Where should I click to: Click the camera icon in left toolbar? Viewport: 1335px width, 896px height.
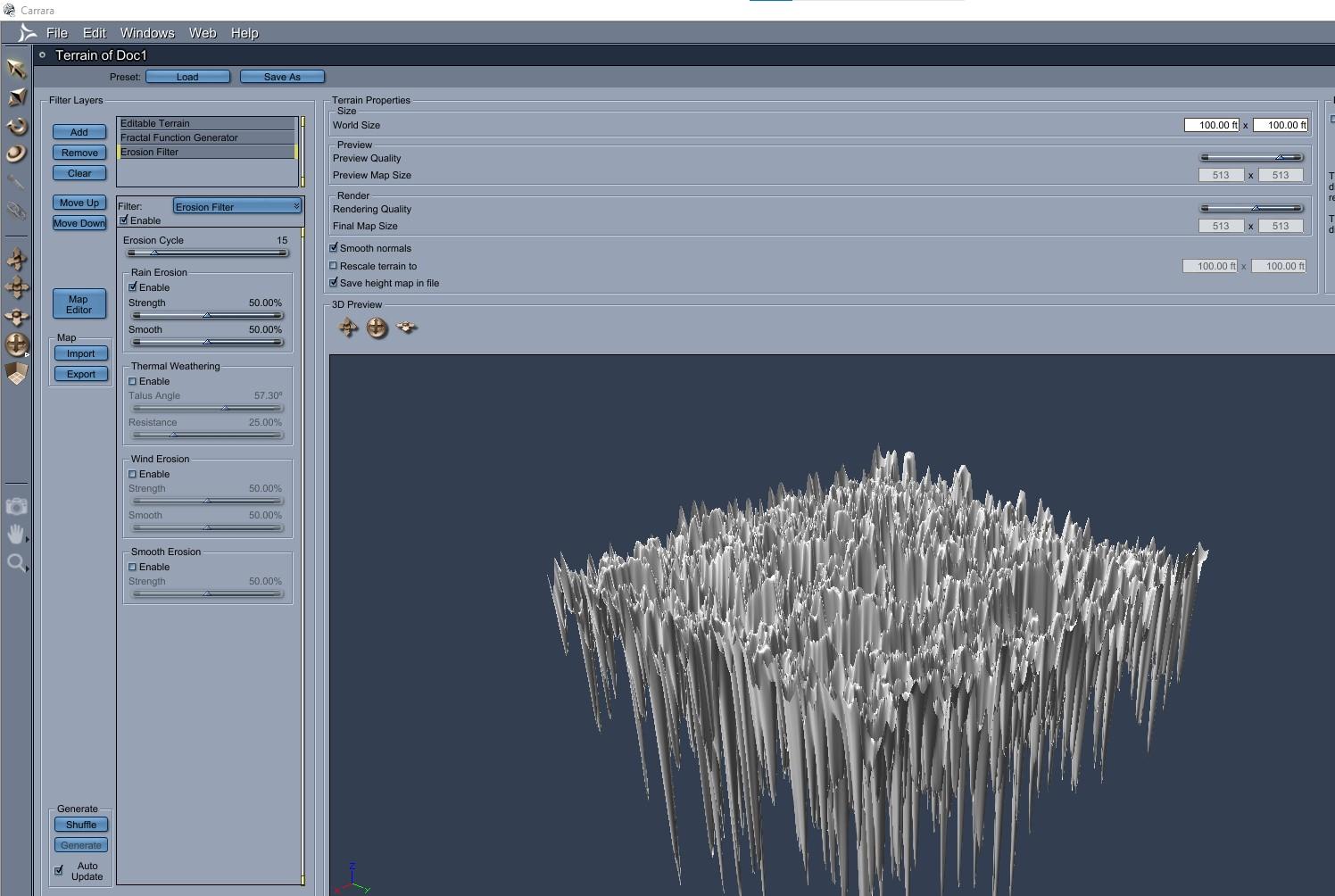tap(16, 507)
